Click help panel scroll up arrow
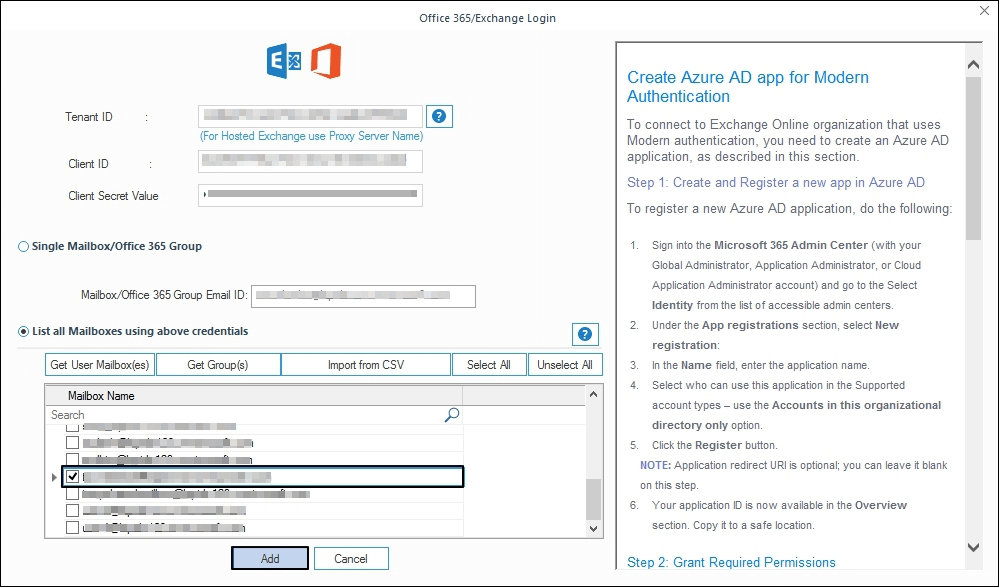Image resolution: width=999 pixels, height=587 pixels. click(973, 64)
